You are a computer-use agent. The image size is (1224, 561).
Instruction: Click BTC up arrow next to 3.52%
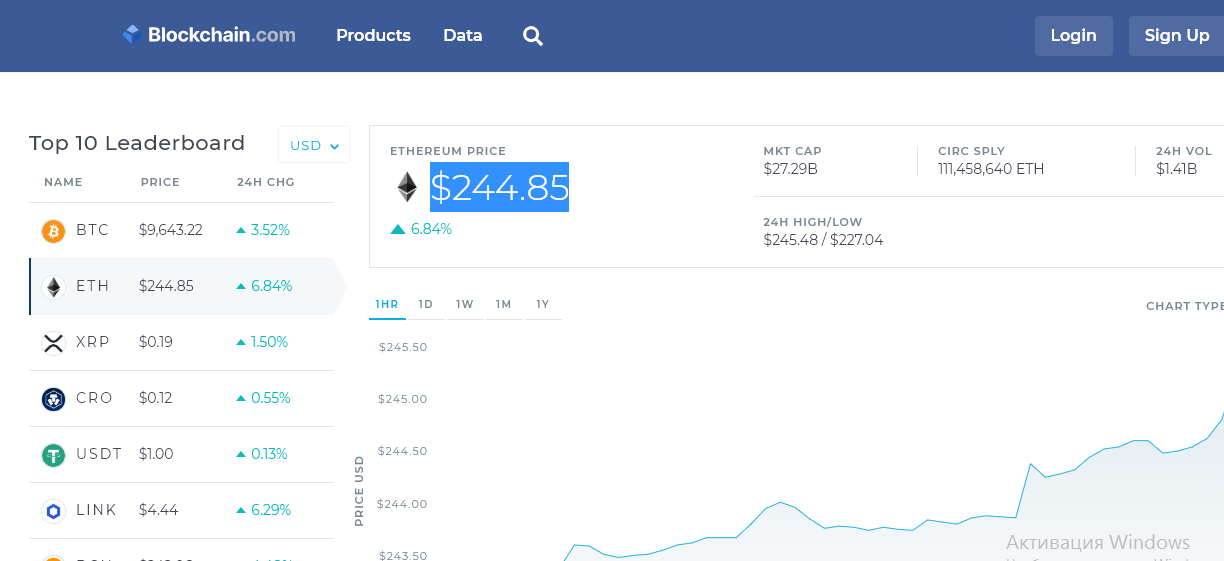(x=241, y=230)
